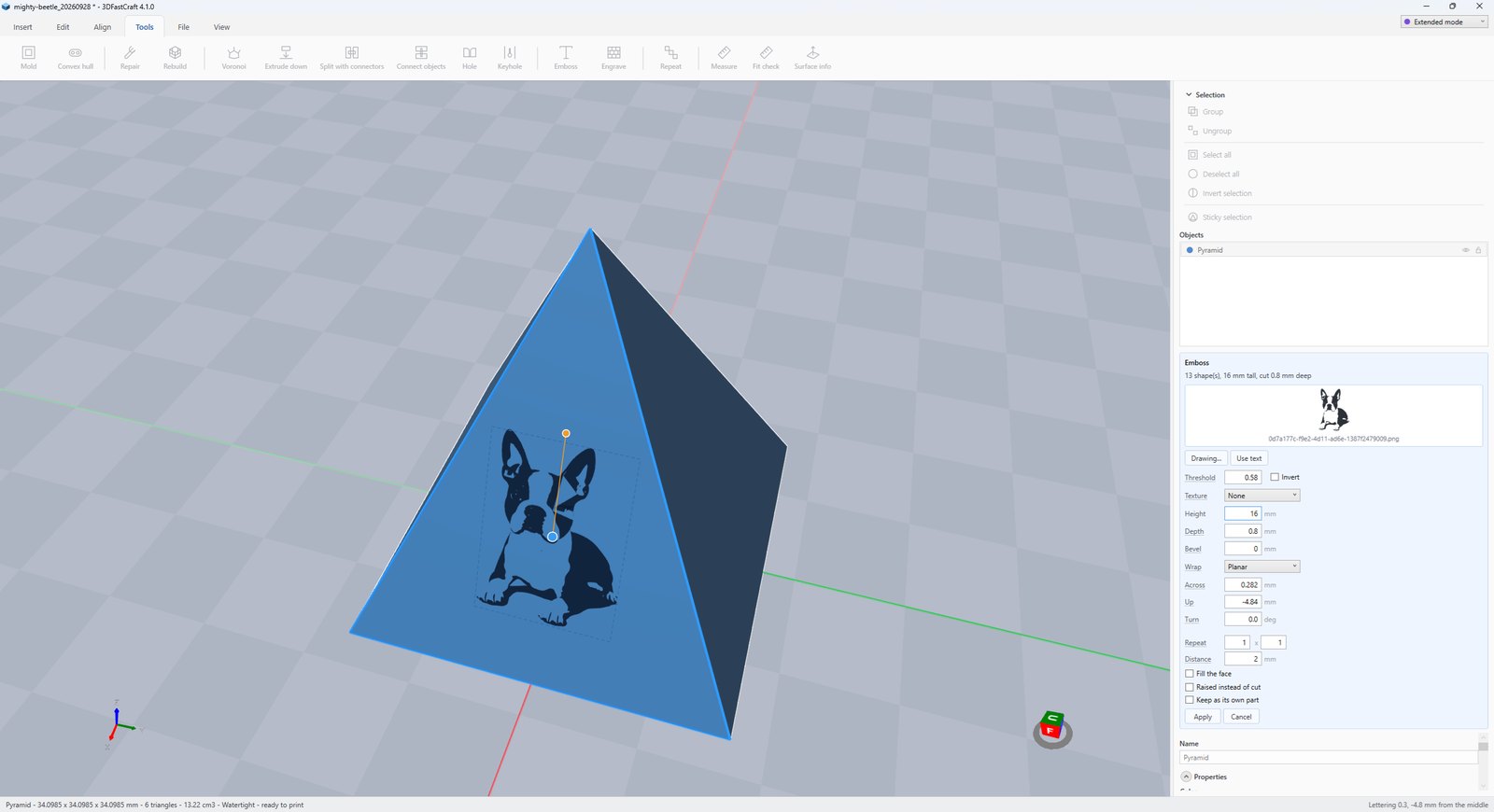Apply the emboss settings
Viewport: 1494px width, 812px height.
(1203, 717)
